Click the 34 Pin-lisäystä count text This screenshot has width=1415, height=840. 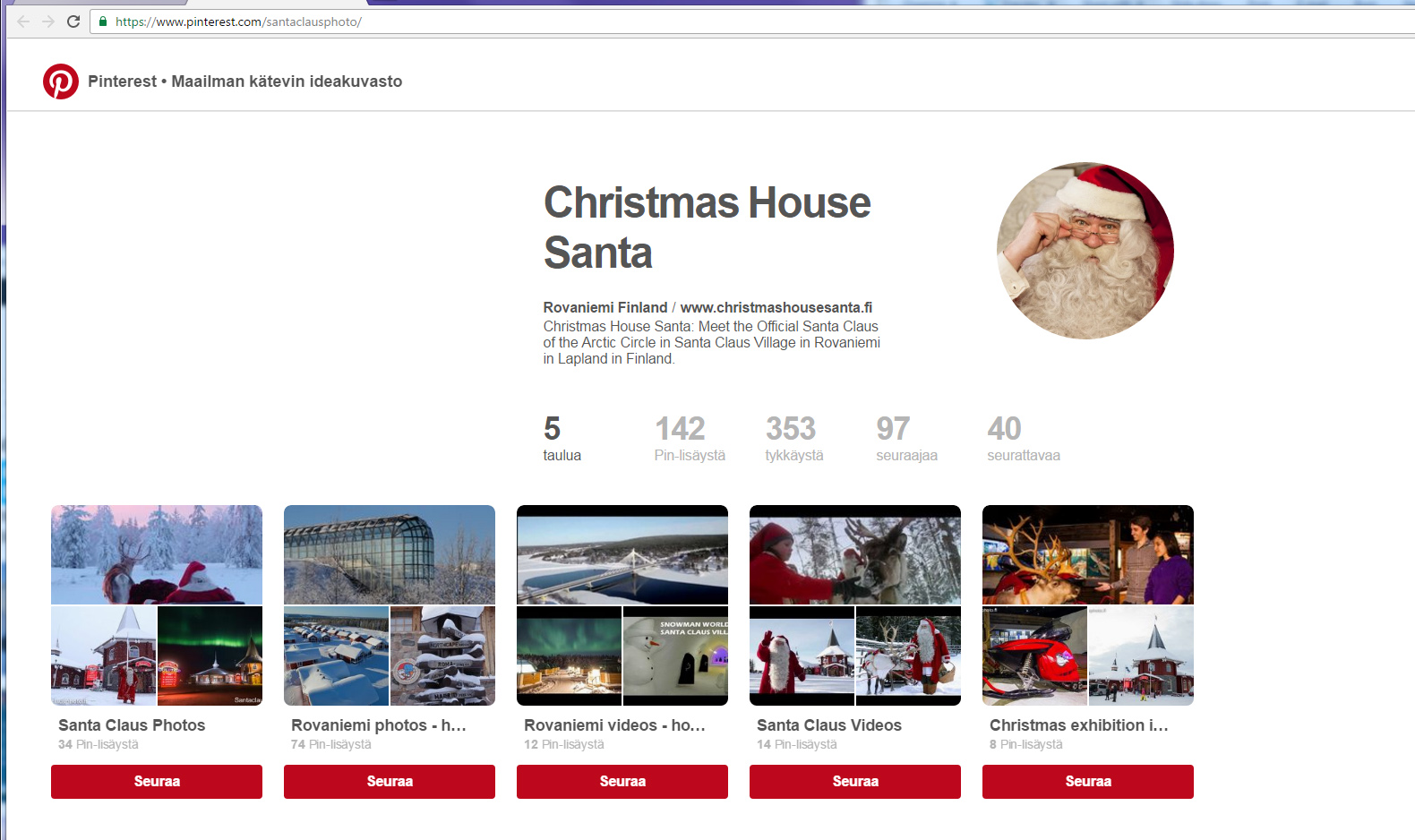99,744
